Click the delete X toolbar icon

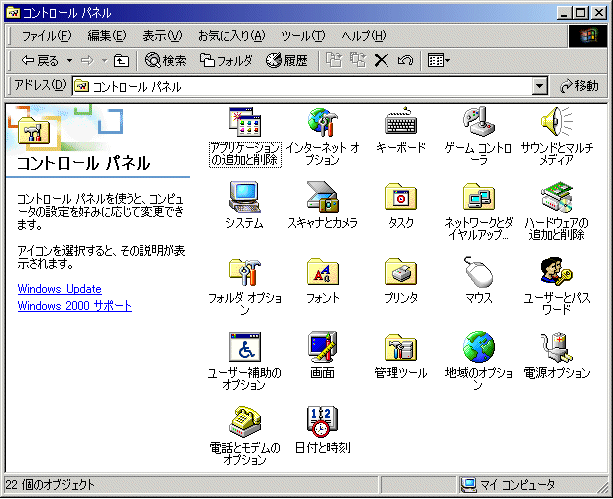coord(381,61)
